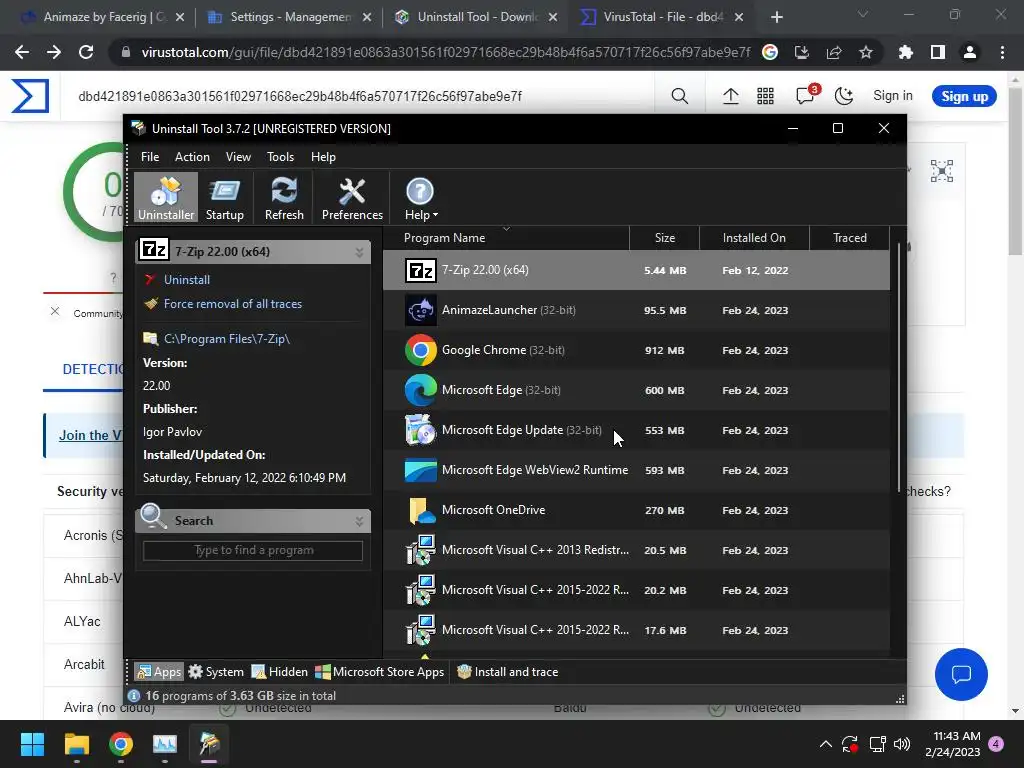
Task: Click the Search panel magnifier icon
Action: [154, 517]
